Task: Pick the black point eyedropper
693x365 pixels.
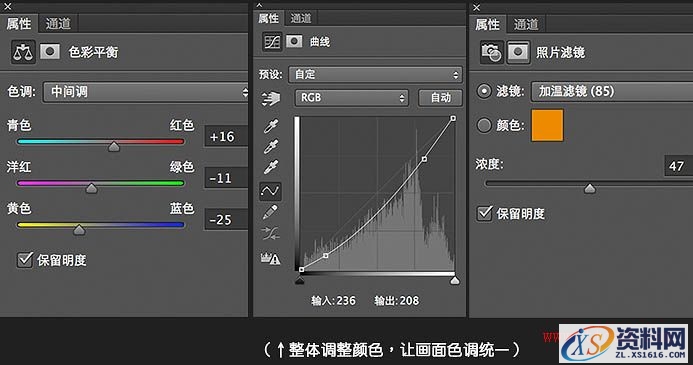Action: pyautogui.click(x=270, y=126)
